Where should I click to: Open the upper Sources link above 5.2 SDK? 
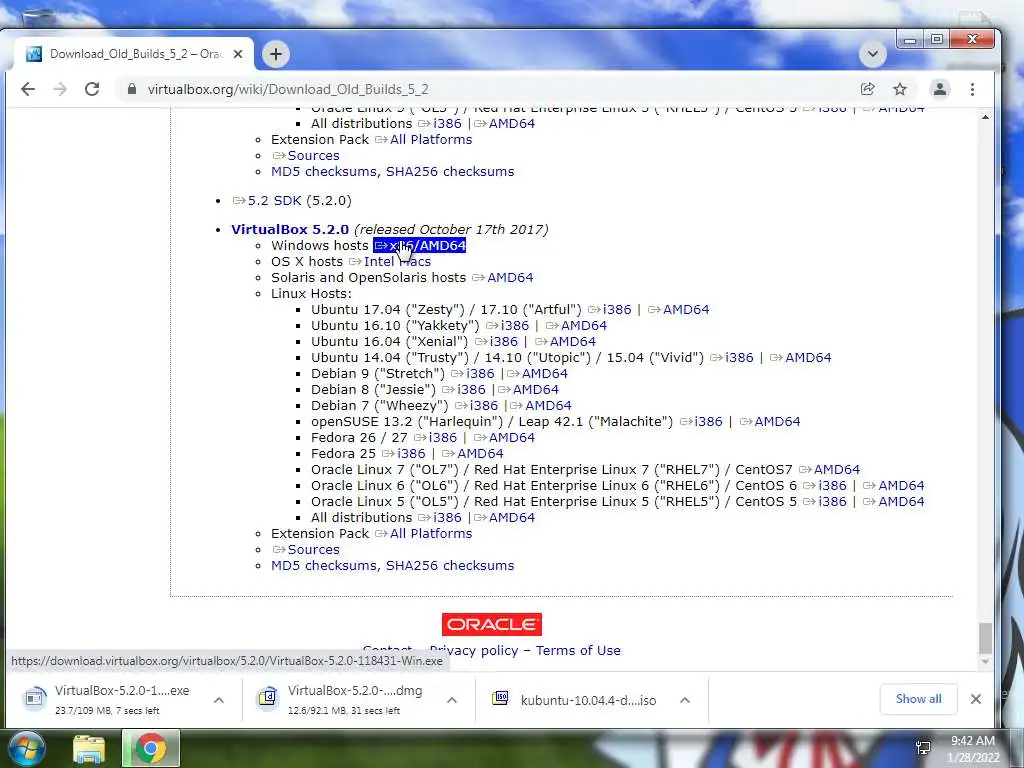coord(306,155)
